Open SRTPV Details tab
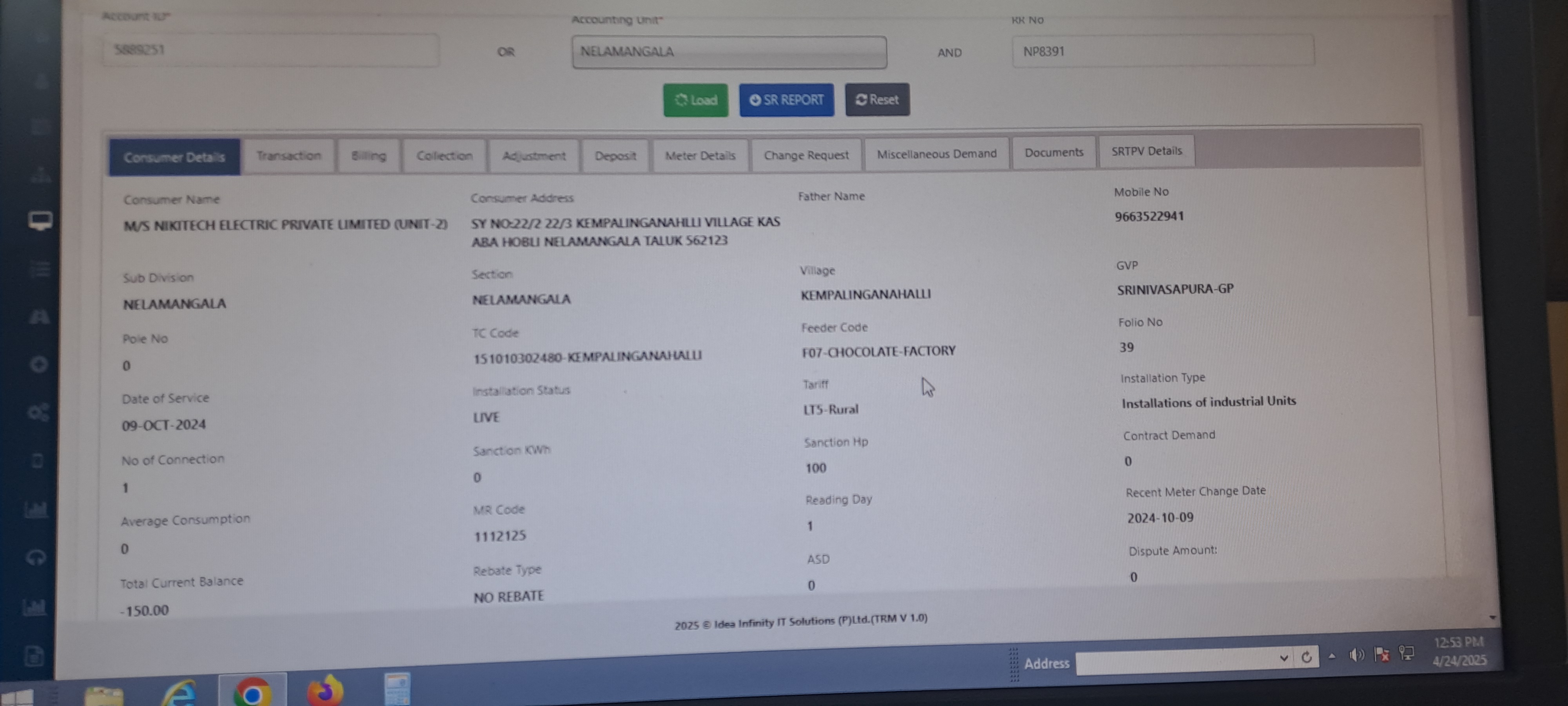The height and width of the screenshot is (706, 1568). click(x=1147, y=151)
